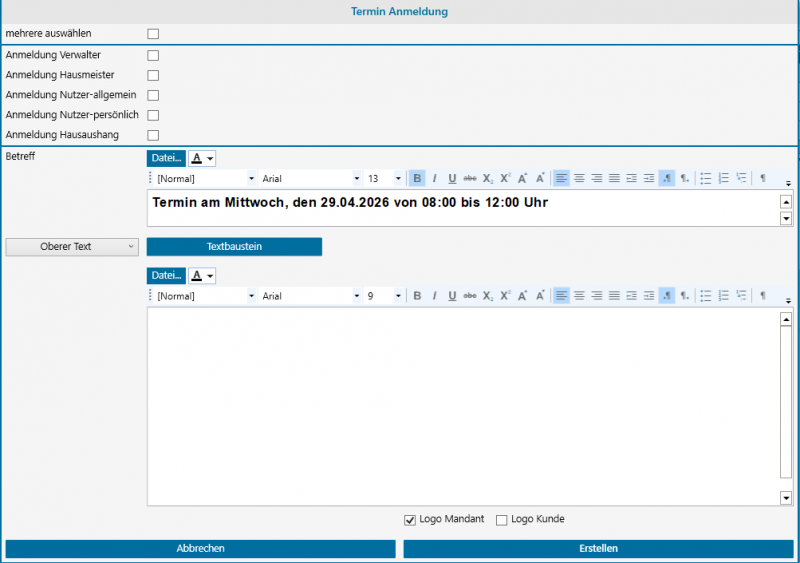The height and width of the screenshot is (563, 800).
Task: Apply superscript in the Betreff toolbar
Action: tap(505, 178)
